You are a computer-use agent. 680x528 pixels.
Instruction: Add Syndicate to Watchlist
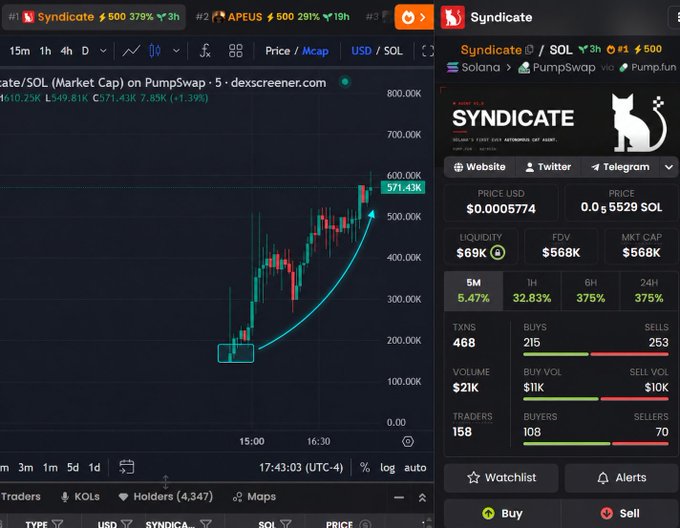[x=501, y=478]
